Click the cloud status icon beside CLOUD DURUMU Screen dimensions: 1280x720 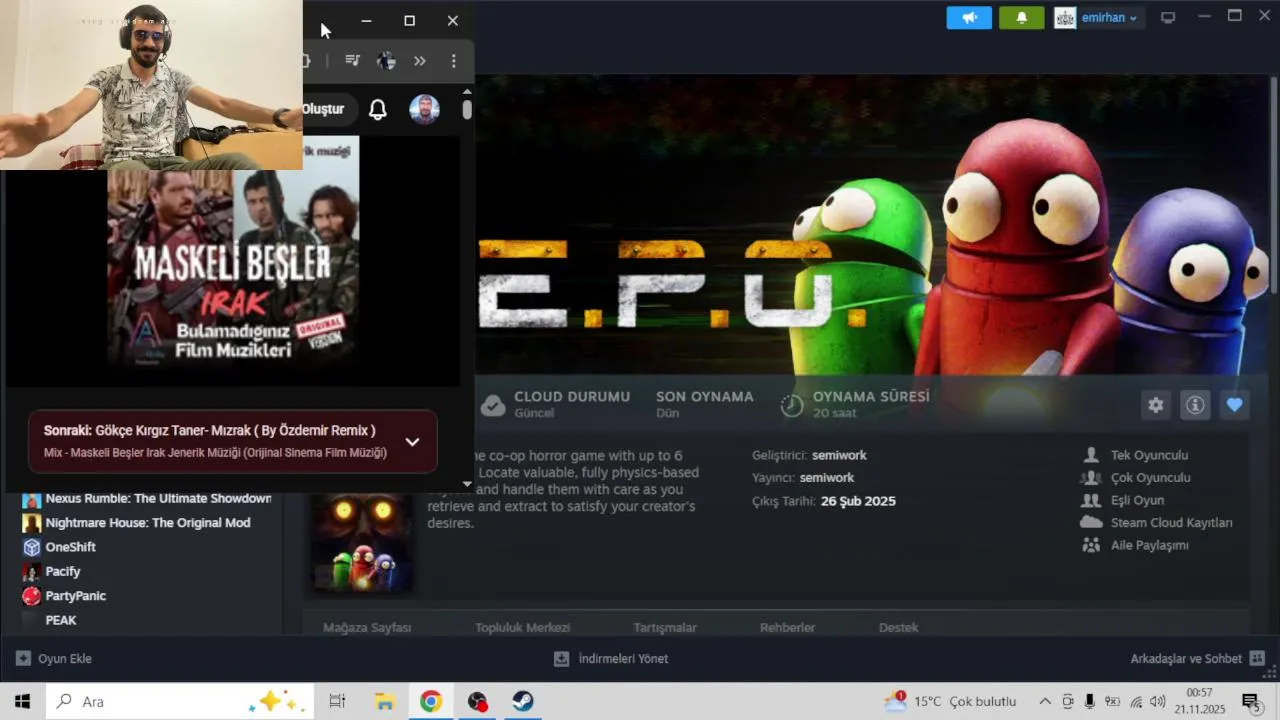click(492, 405)
